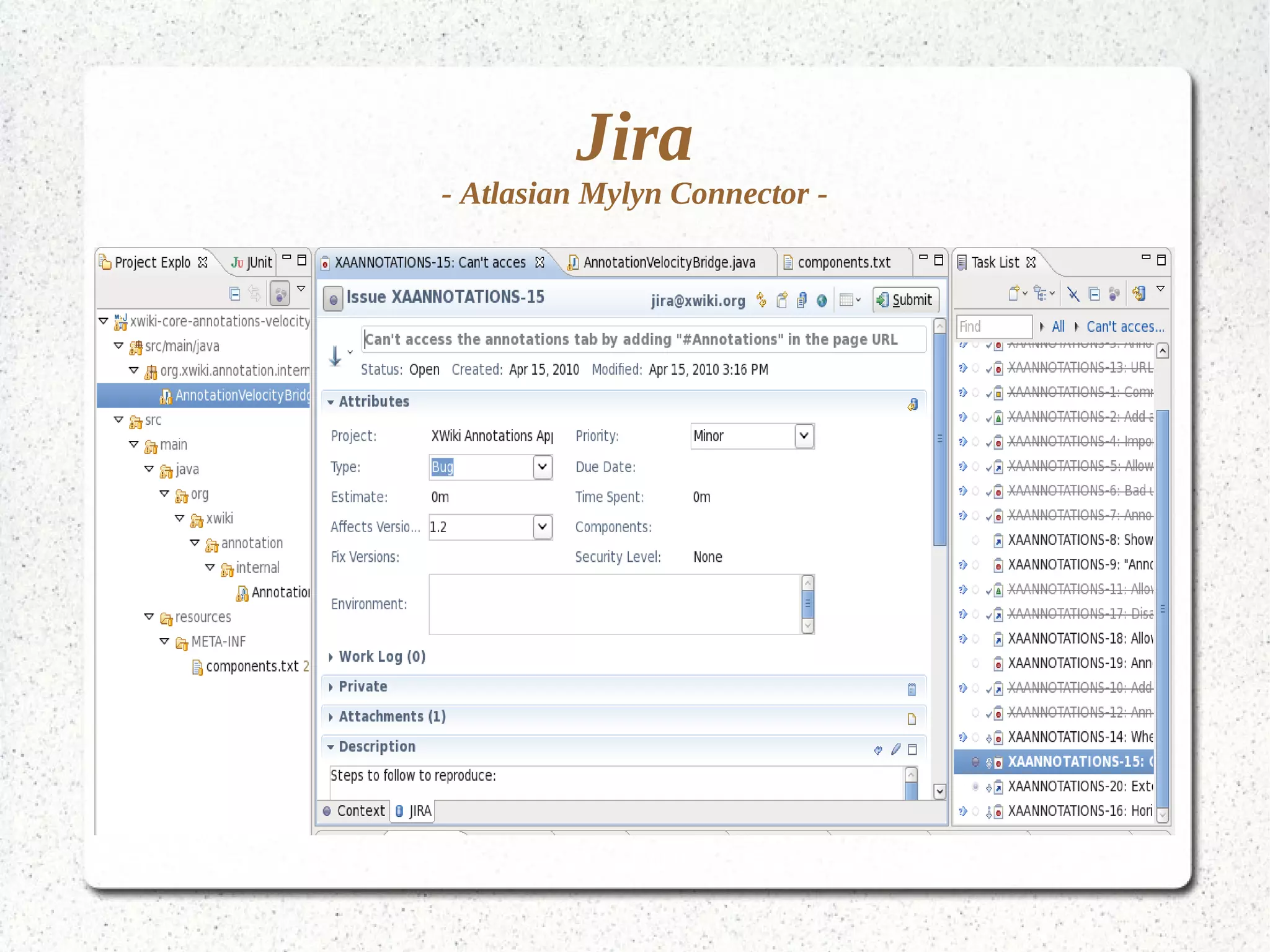Open issue with web browser globe icon

click(822, 300)
